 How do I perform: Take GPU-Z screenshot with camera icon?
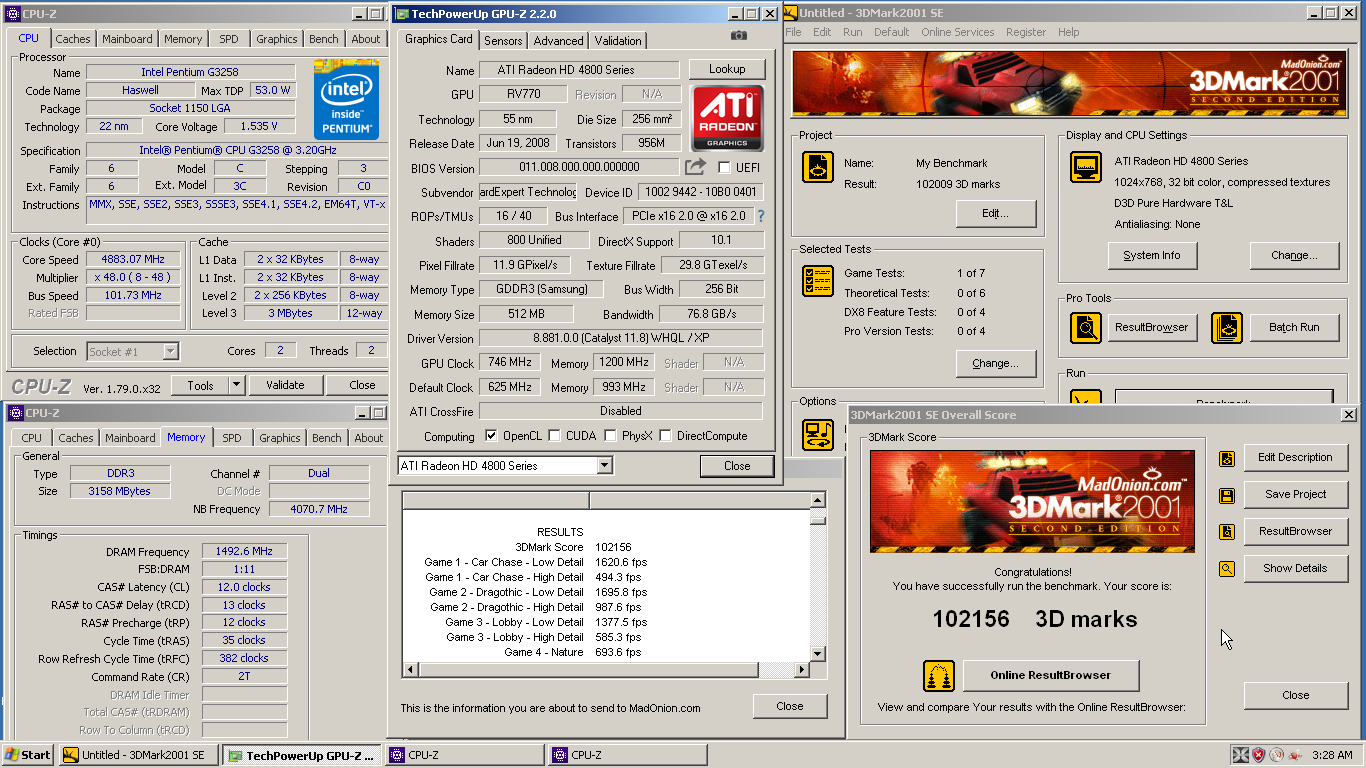(x=738, y=35)
